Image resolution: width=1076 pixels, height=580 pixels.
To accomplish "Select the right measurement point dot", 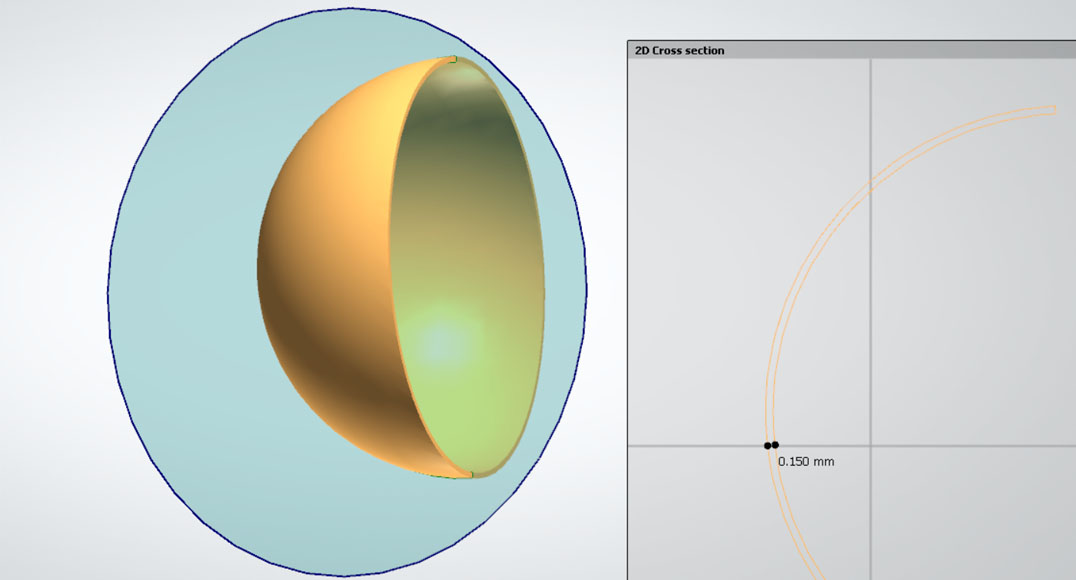I will coord(775,445).
